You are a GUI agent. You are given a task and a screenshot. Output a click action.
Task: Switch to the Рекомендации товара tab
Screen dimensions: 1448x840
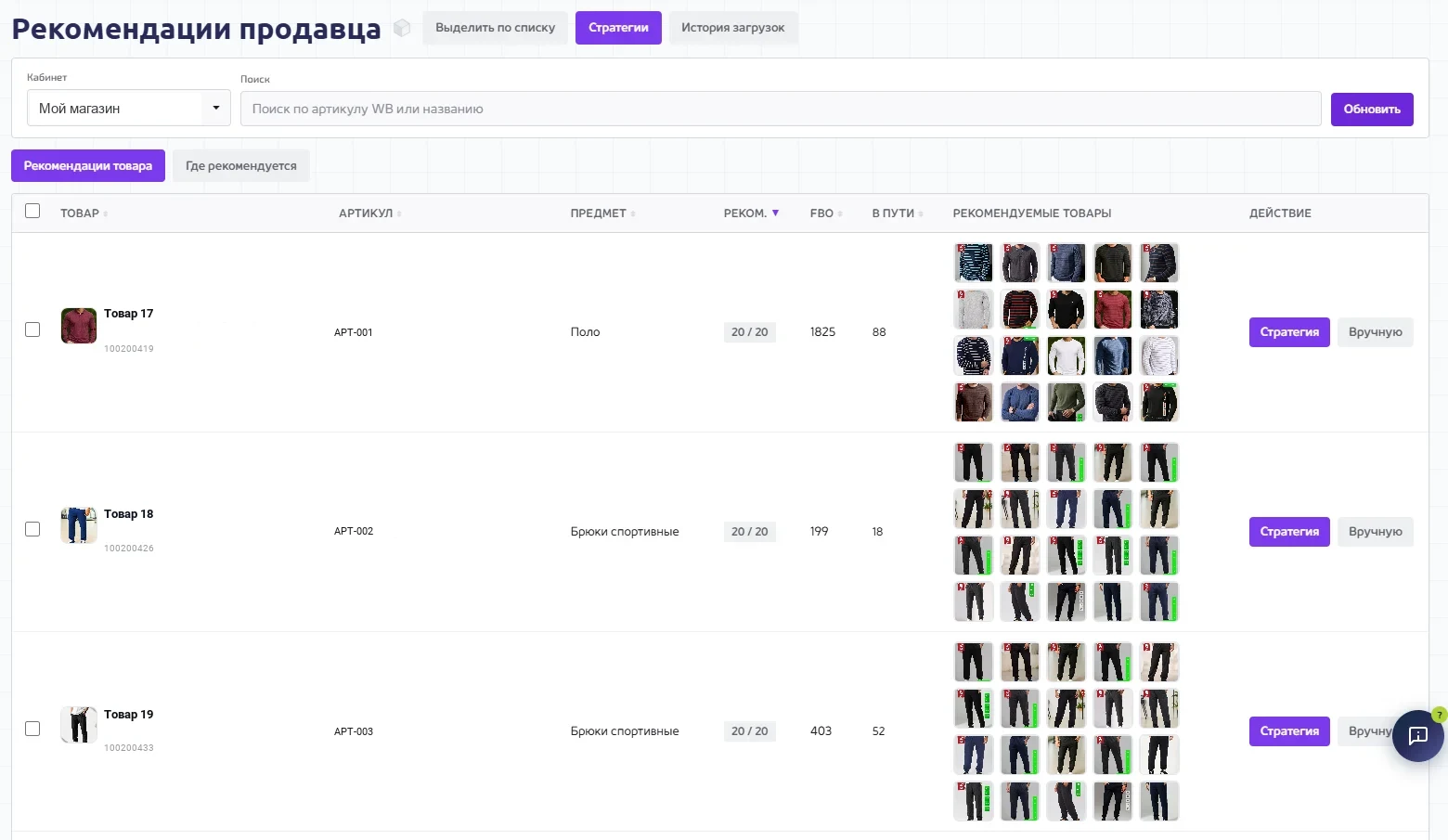click(x=88, y=166)
